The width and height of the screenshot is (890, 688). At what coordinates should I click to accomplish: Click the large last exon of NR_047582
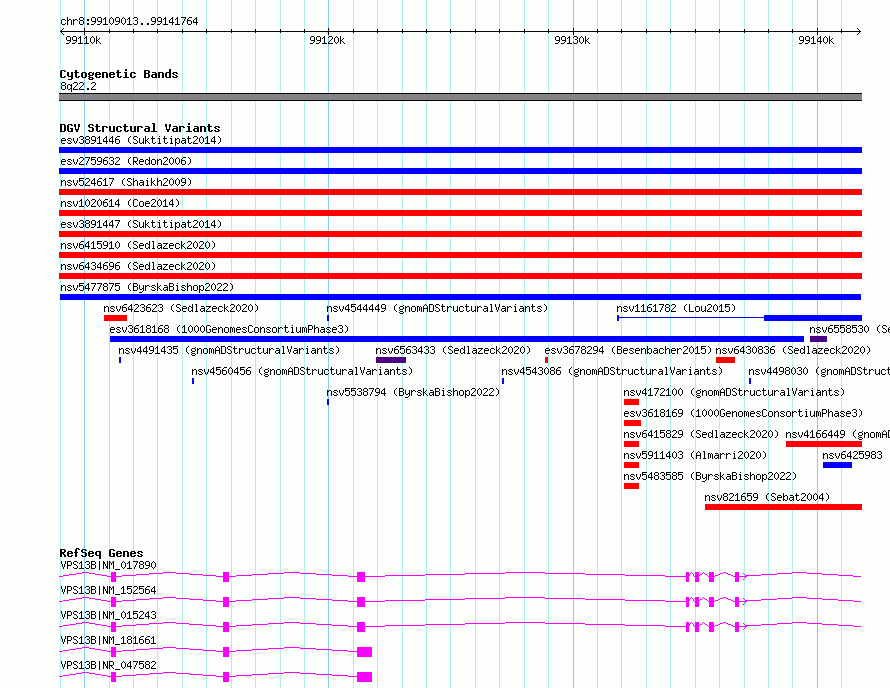click(x=364, y=677)
